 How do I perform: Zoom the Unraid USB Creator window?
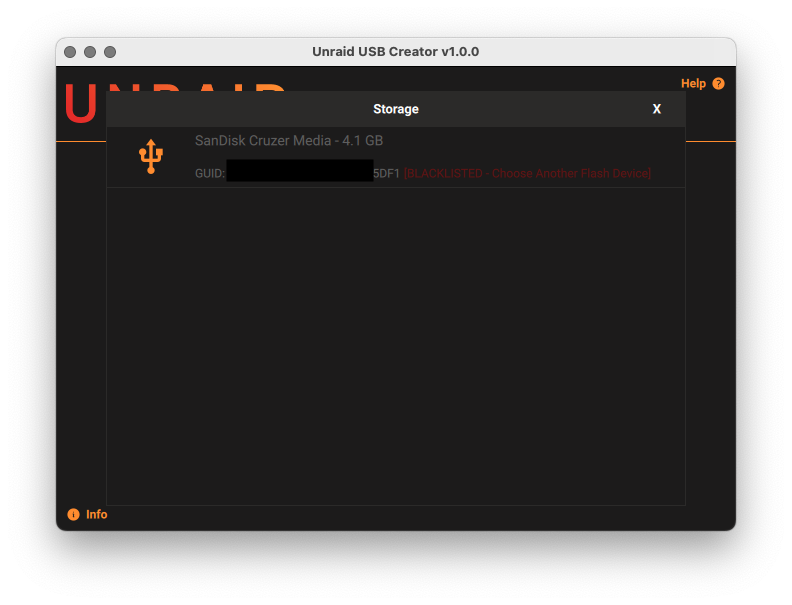[110, 52]
